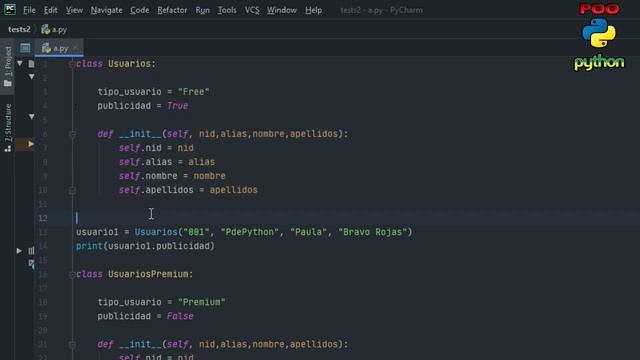Open the Run menu
The height and width of the screenshot is (360, 640).
point(202,10)
